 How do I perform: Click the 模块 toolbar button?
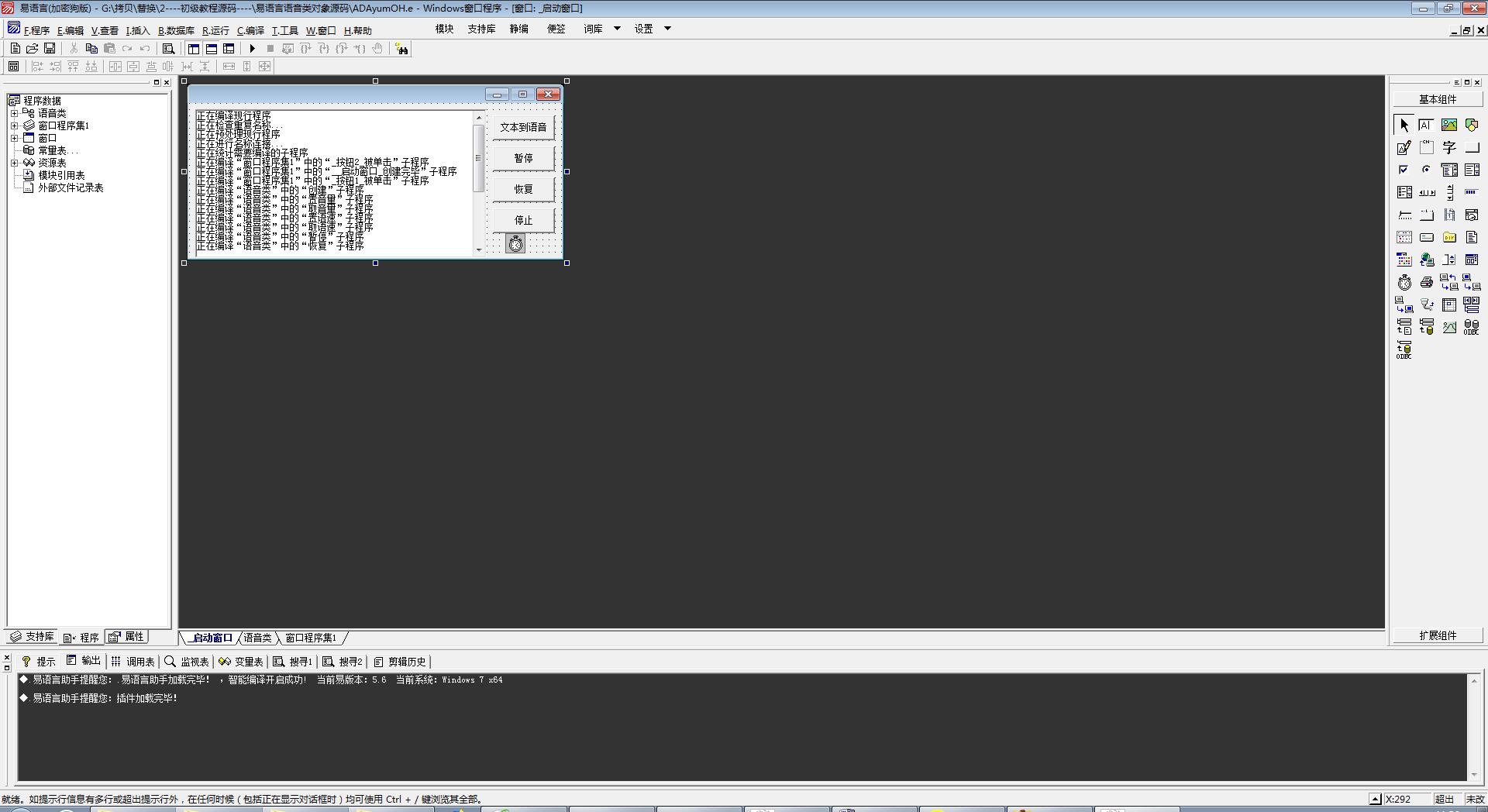click(444, 29)
